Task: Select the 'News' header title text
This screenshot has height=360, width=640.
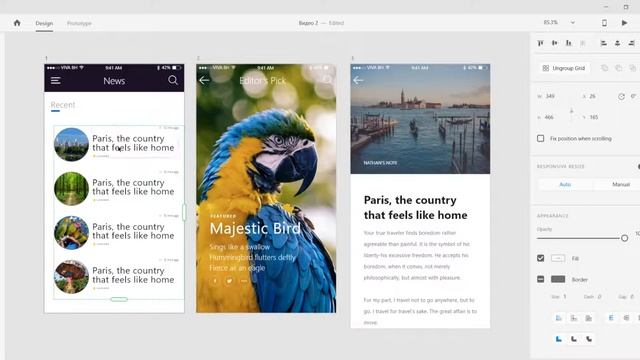Action: point(114,81)
